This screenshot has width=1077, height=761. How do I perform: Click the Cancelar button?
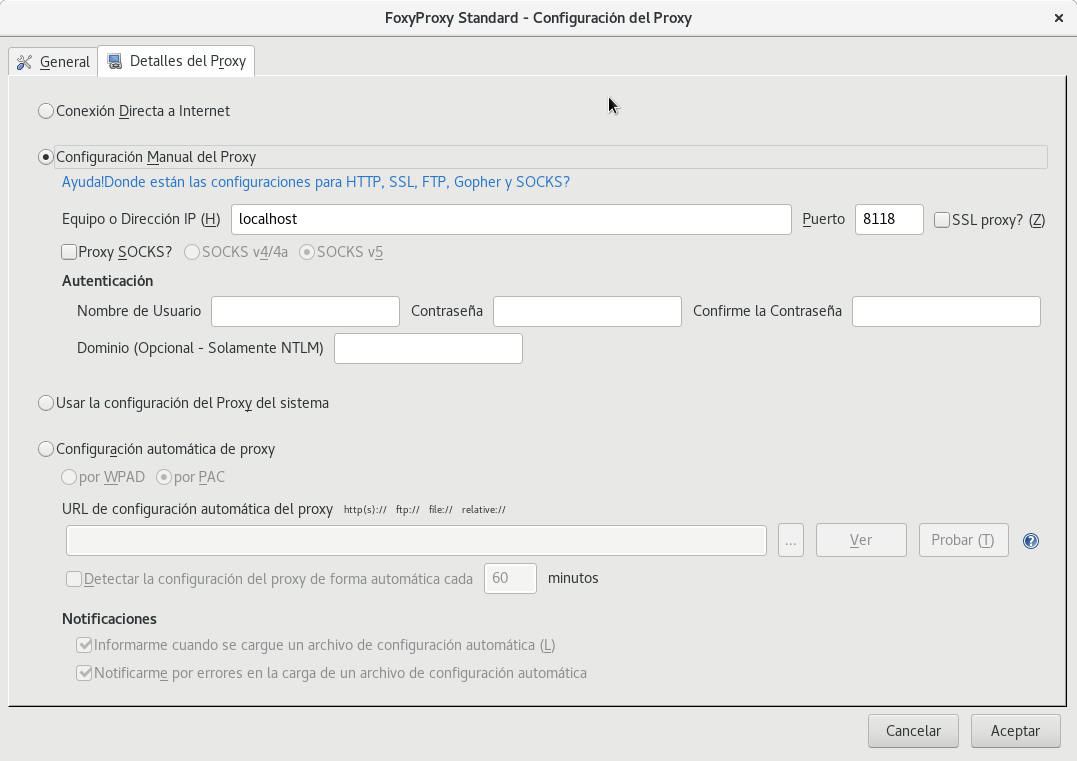pyautogui.click(x=913, y=731)
